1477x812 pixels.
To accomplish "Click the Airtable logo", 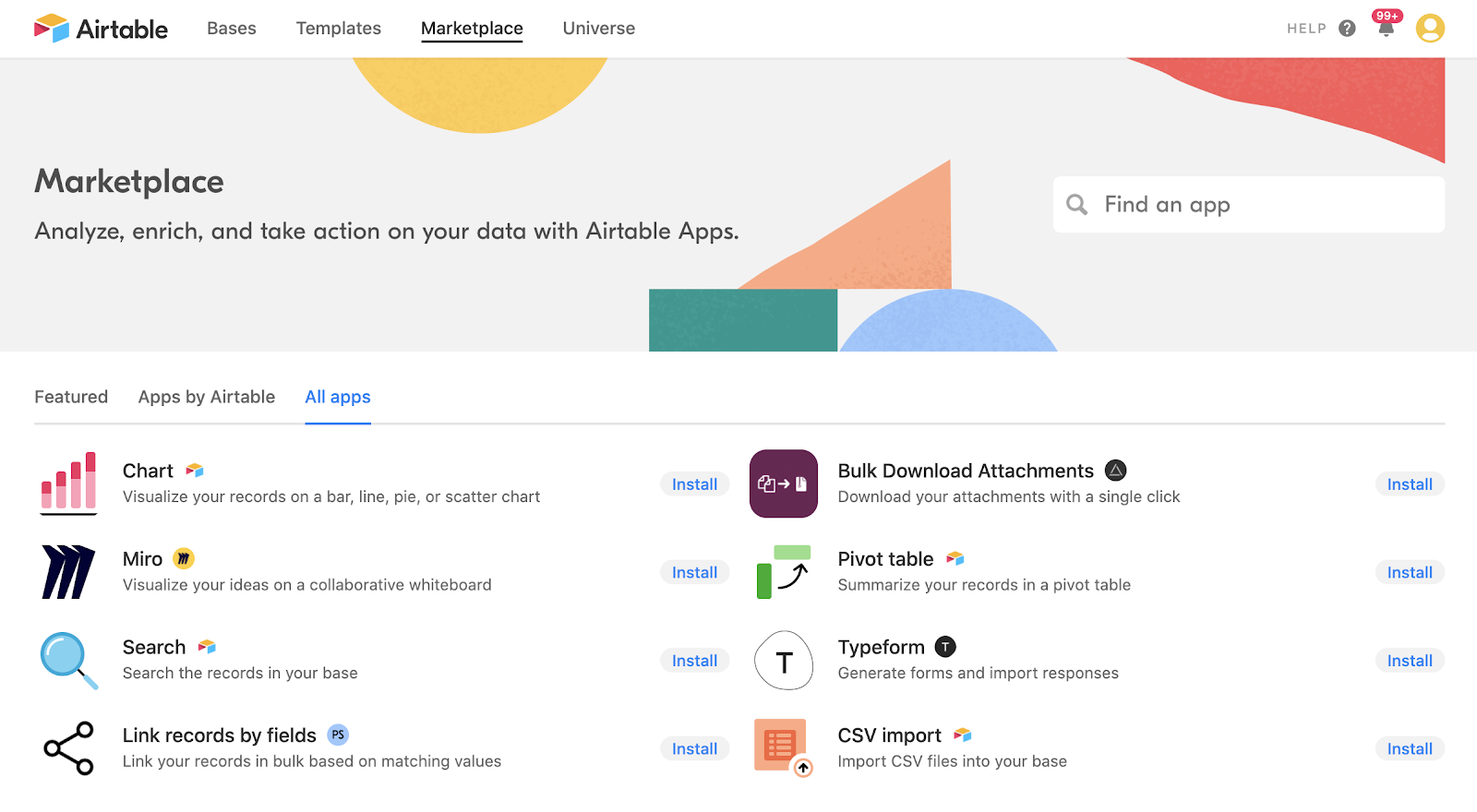I will pyautogui.click(x=101, y=29).
